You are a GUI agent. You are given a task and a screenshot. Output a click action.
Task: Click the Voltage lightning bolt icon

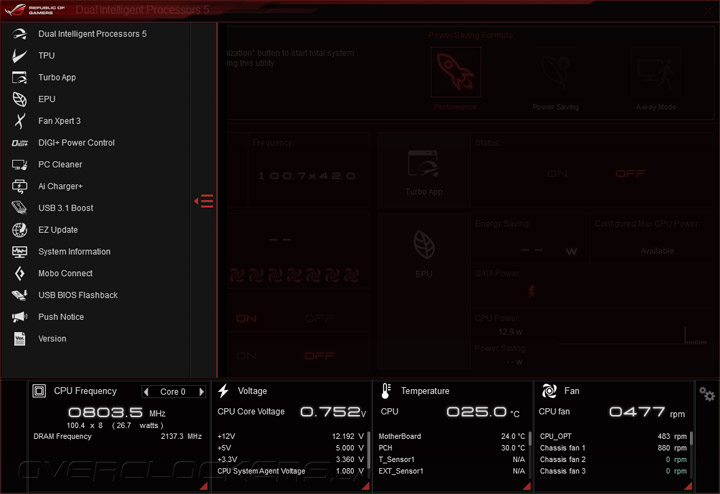coord(224,391)
